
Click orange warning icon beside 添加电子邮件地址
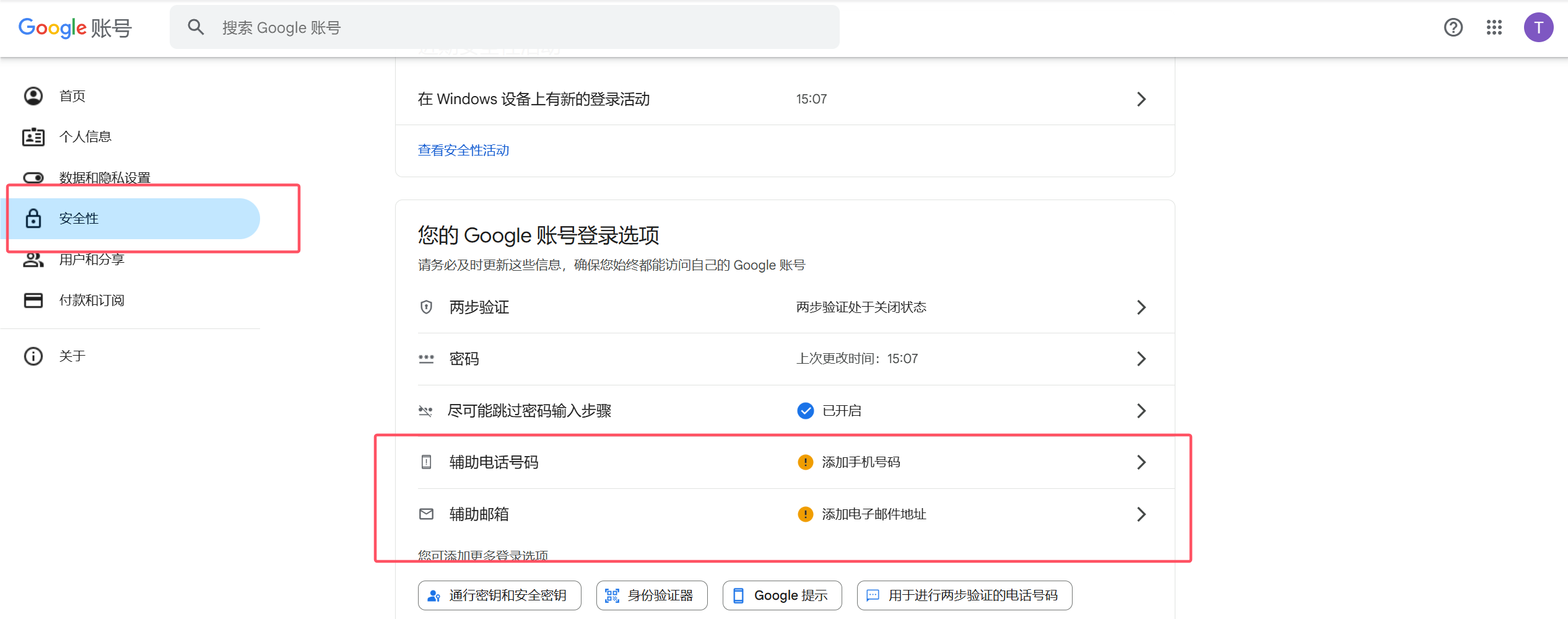[805, 514]
